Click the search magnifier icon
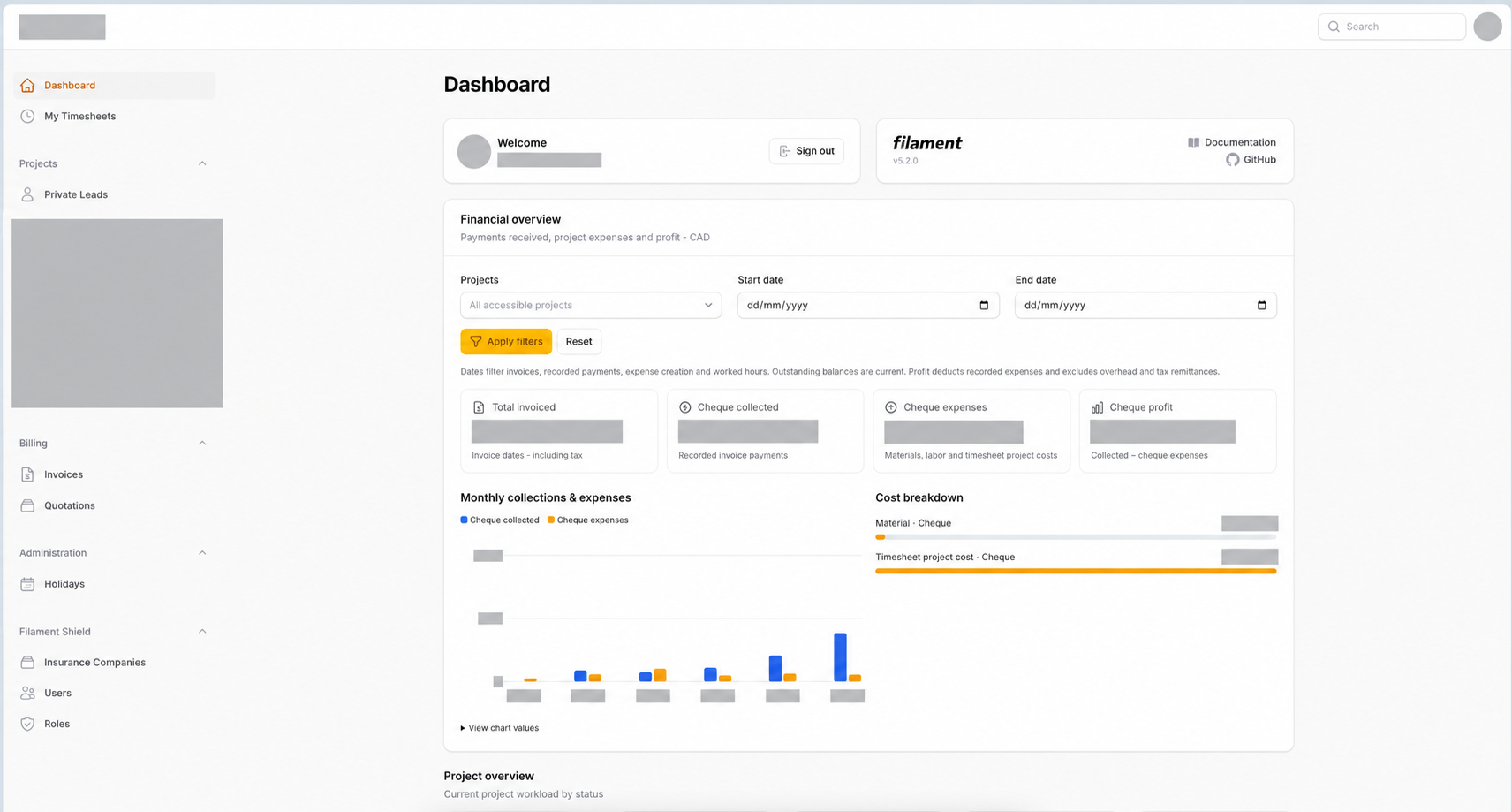1512x812 pixels. tap(1334, 27)
